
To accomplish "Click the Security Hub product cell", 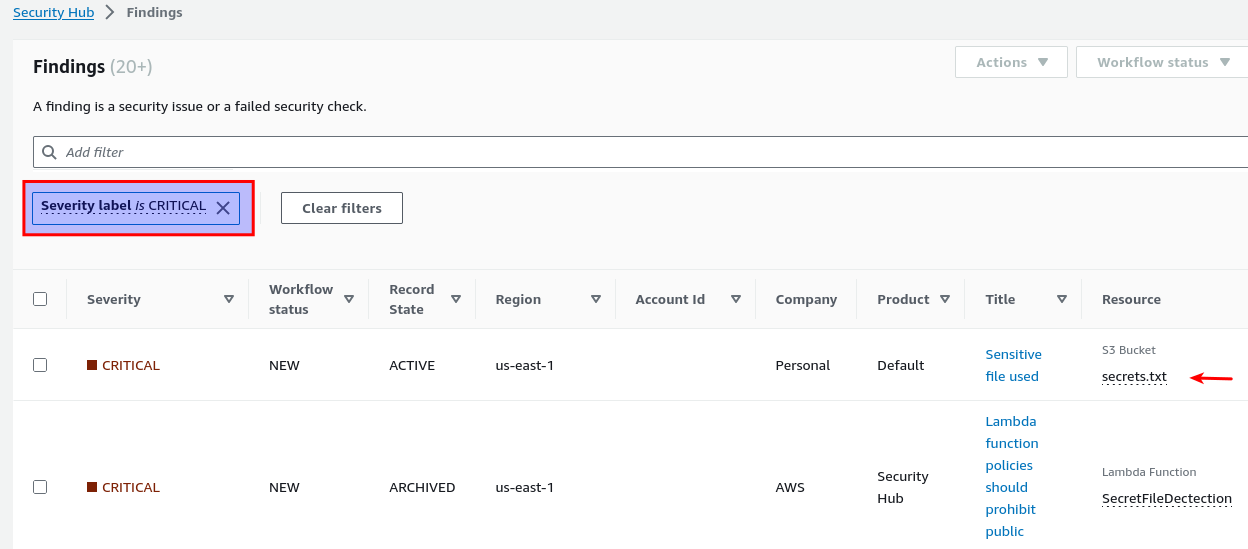I will coord(903,487).
